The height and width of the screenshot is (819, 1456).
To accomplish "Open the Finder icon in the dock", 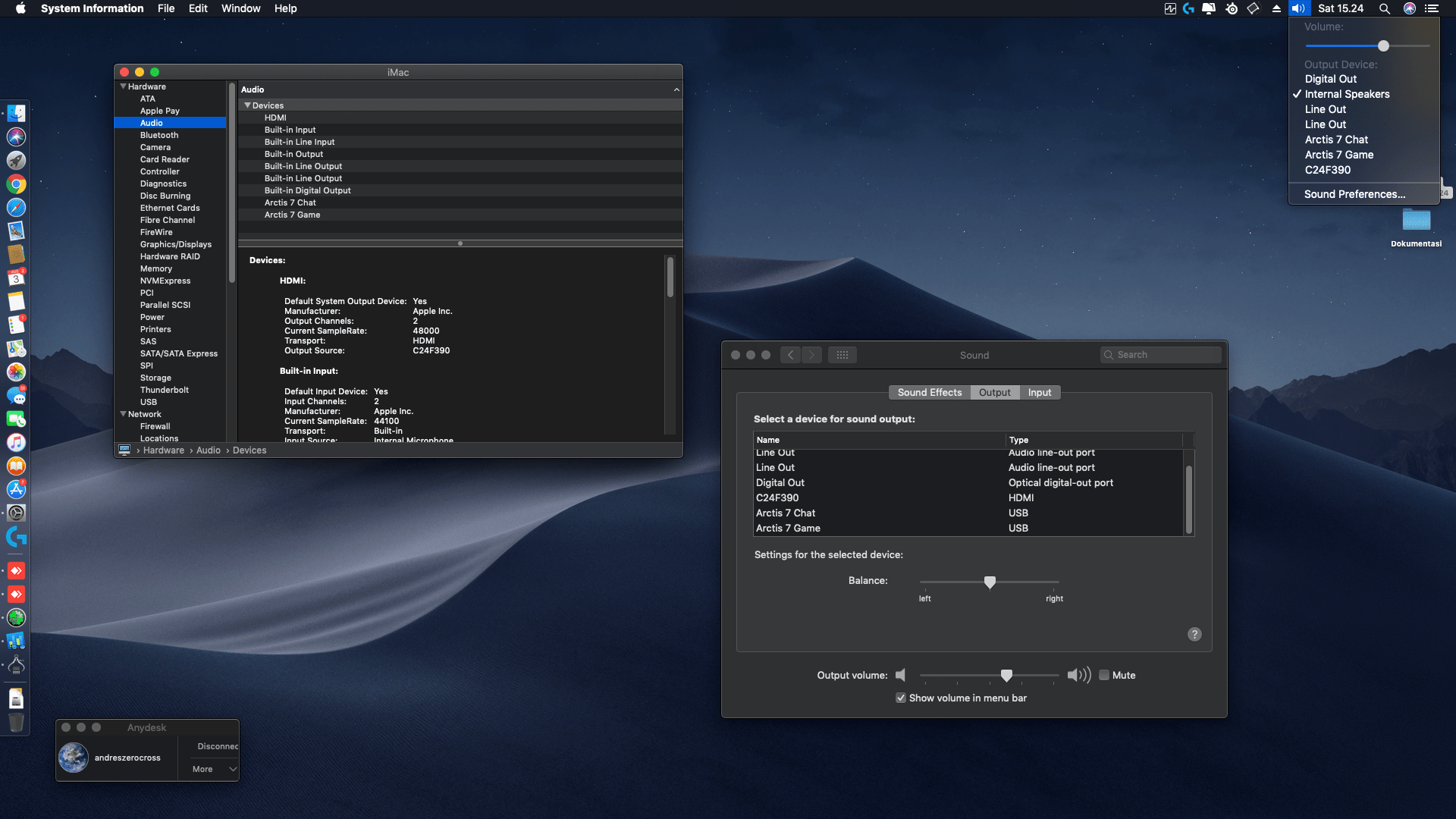I will point(16,114).
